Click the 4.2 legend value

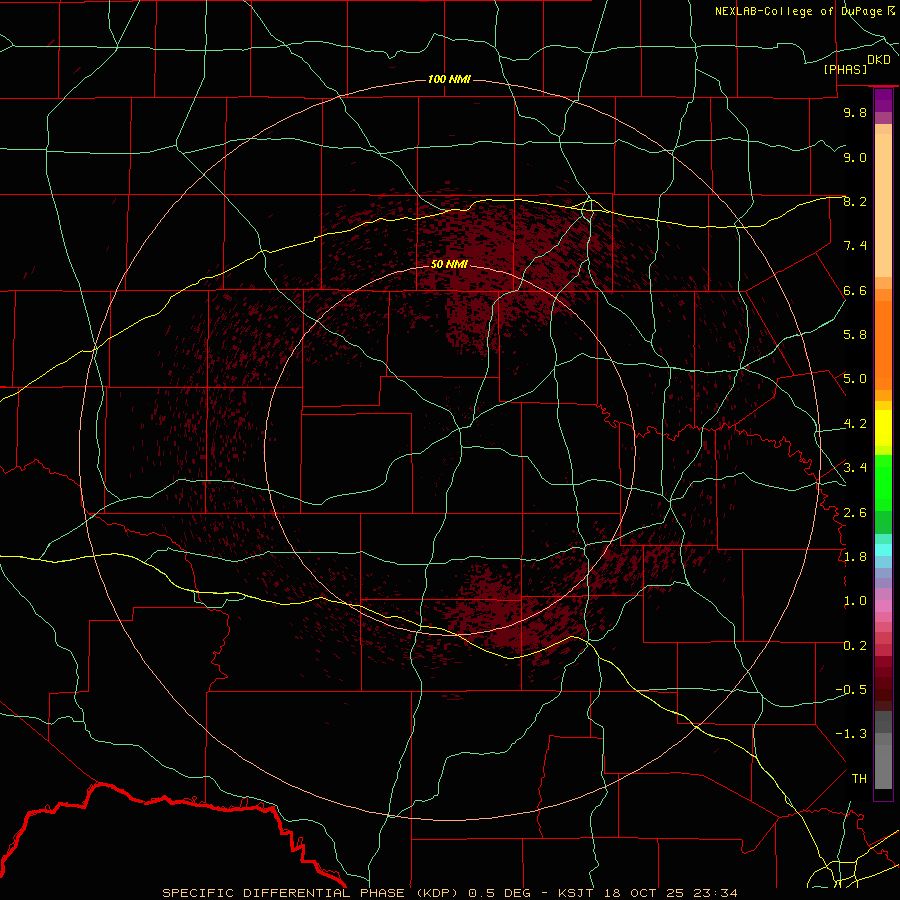point(855,424)
